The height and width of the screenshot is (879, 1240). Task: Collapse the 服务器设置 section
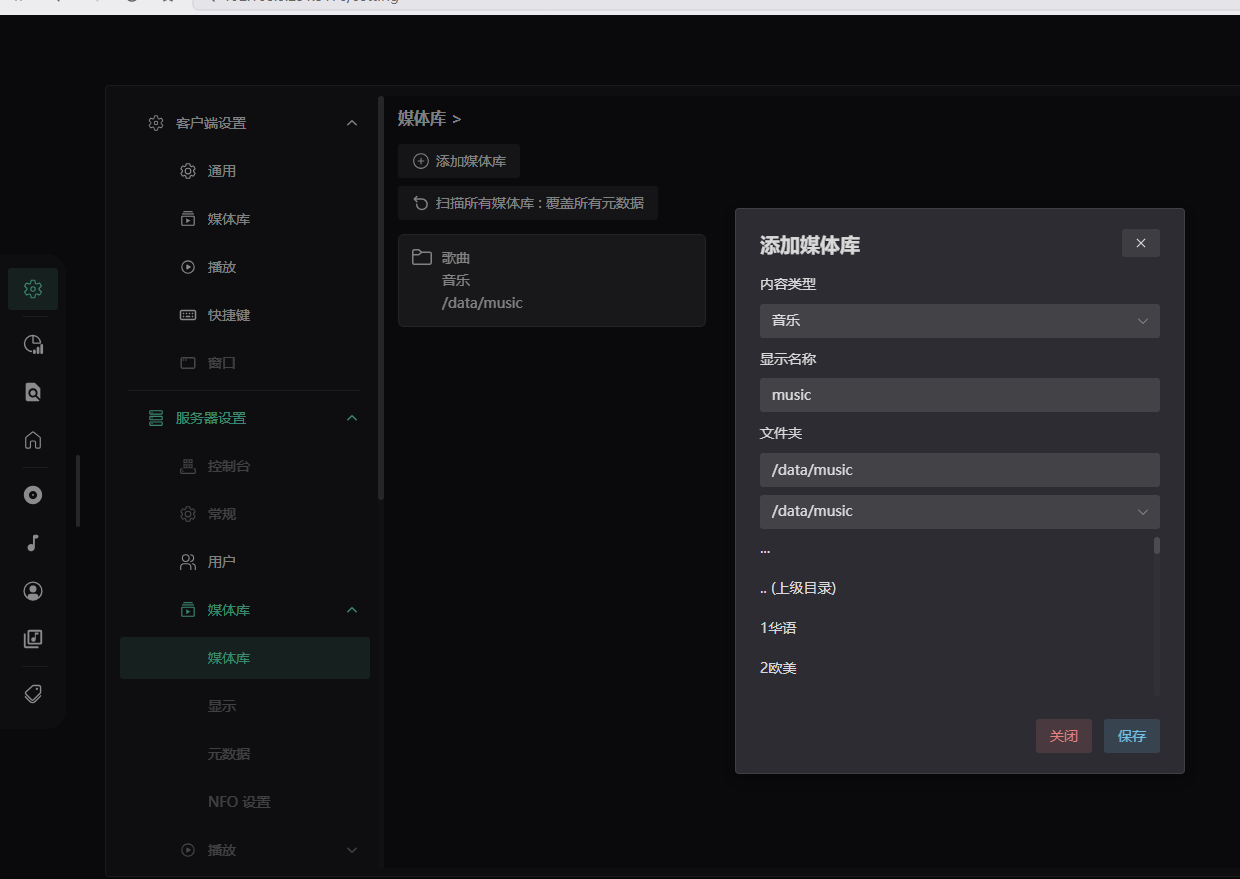pos(351,418)
